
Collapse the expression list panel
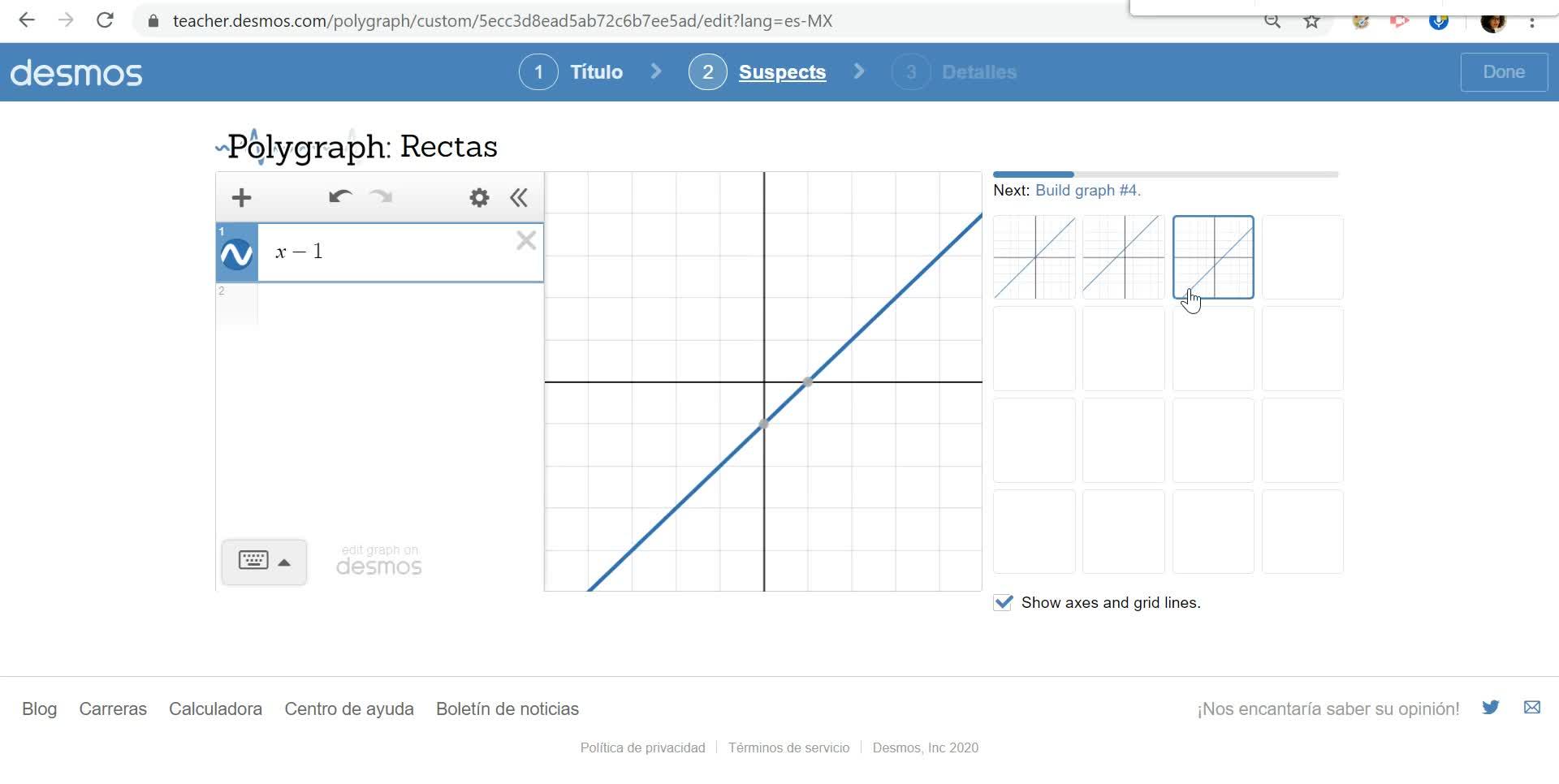(x=519, y=197)
